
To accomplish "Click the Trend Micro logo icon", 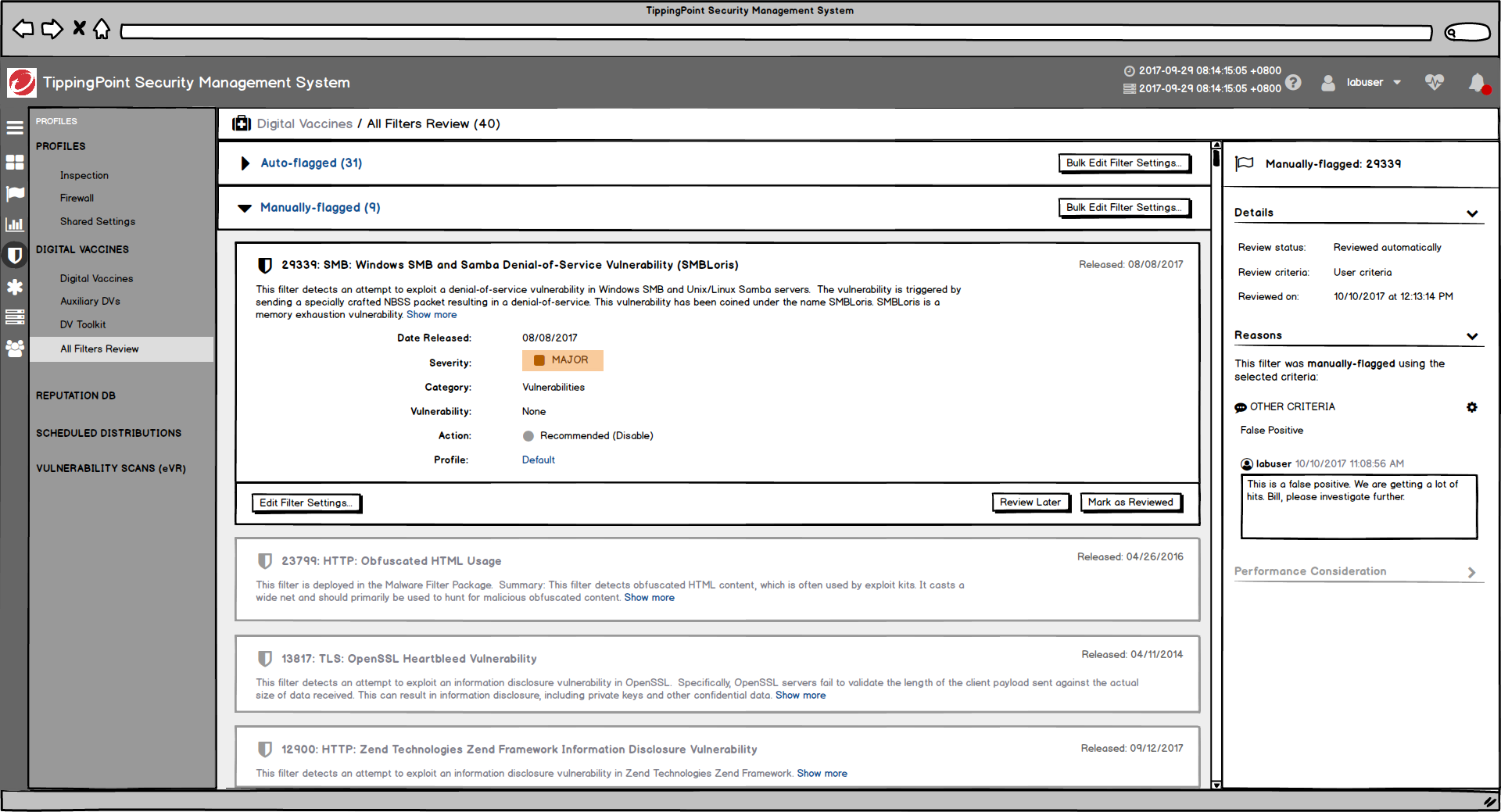I will pyautogui.click(x=21, y=82).
